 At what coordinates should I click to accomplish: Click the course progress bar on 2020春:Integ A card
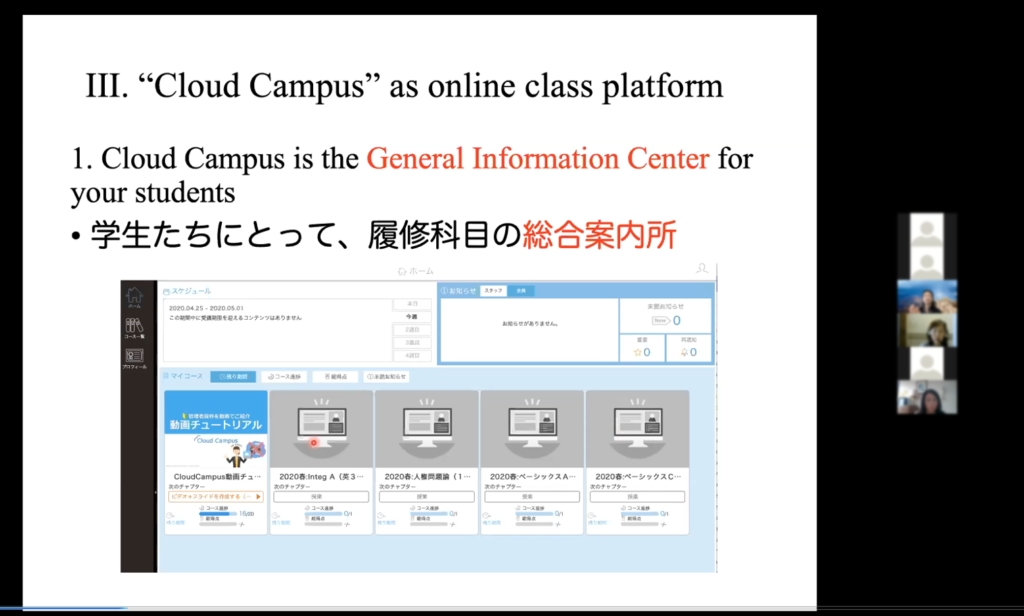tap(323, 514)
